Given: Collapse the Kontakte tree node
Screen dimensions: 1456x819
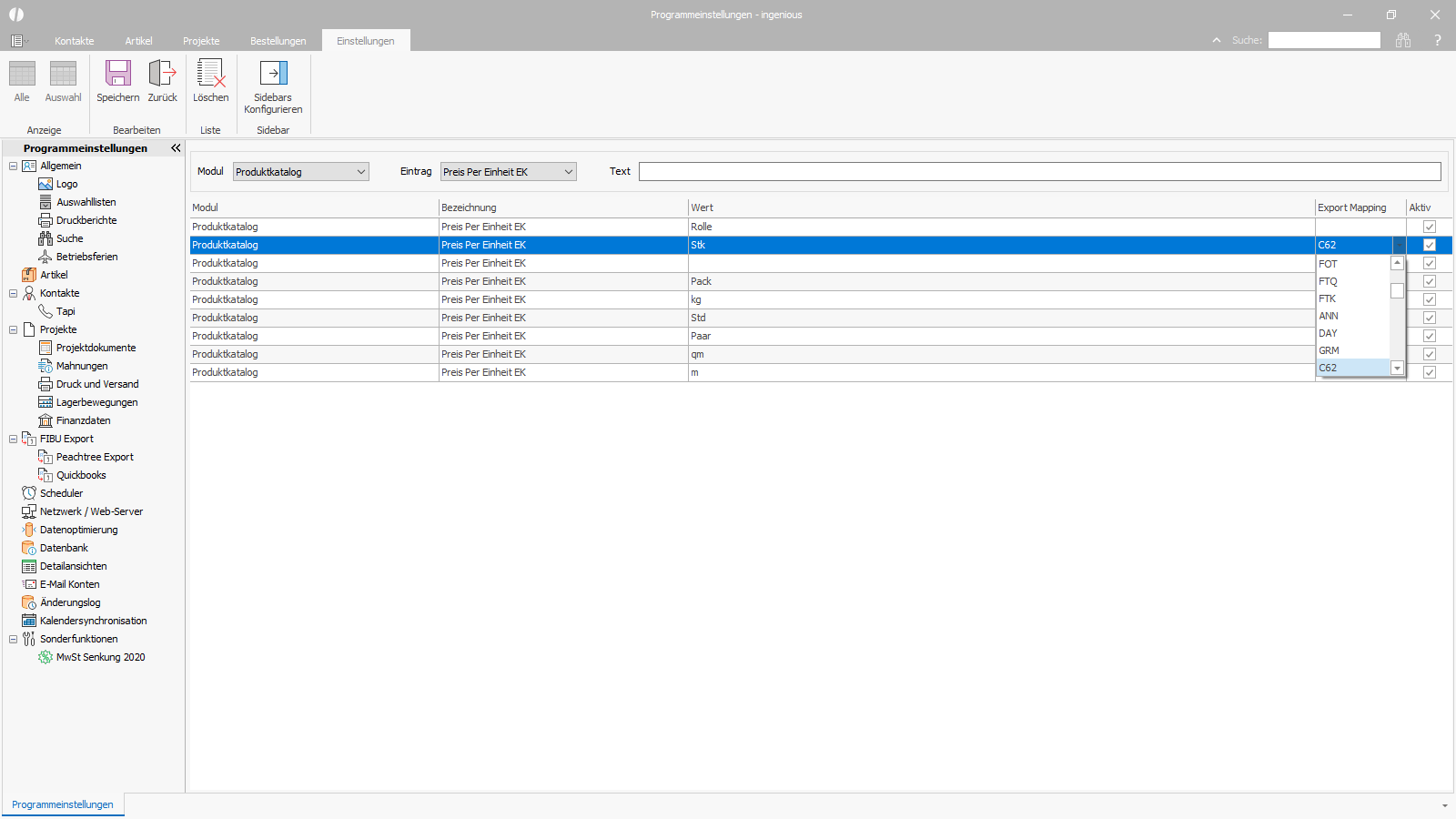Looking at the screenshot, I should 13,293.
